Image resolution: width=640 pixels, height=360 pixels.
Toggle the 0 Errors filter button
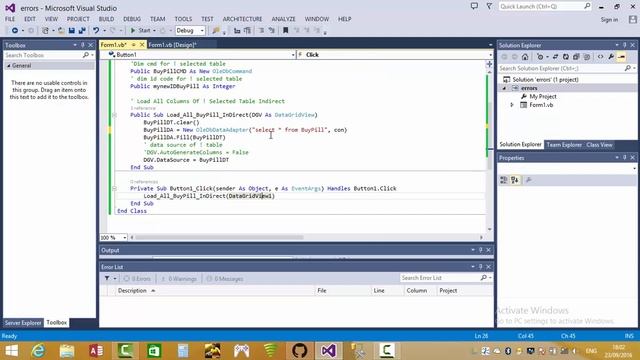tap(137, 279)
